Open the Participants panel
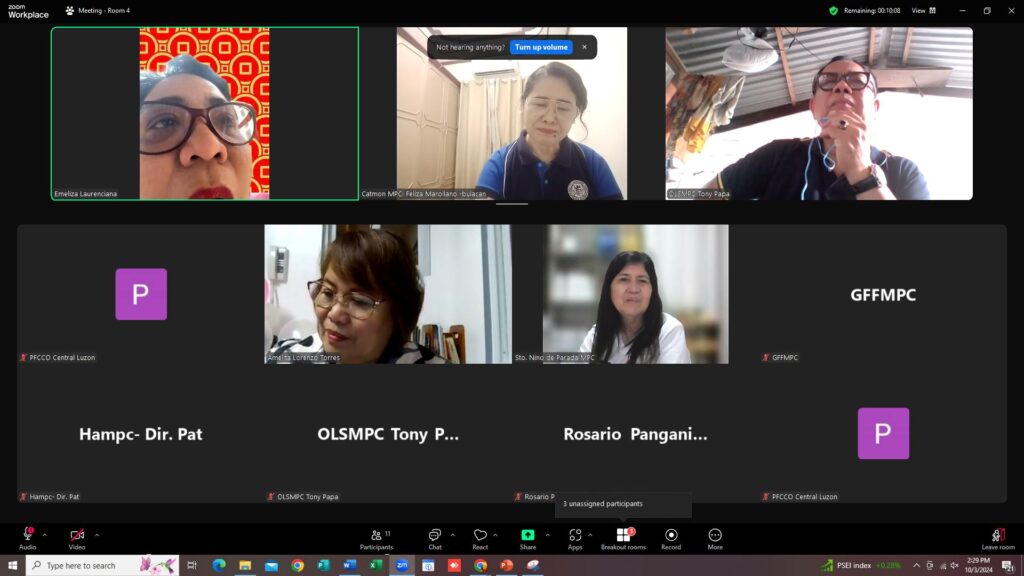Screen dimensions: 1024x576 pyautogui.click(x=377, y=539)
